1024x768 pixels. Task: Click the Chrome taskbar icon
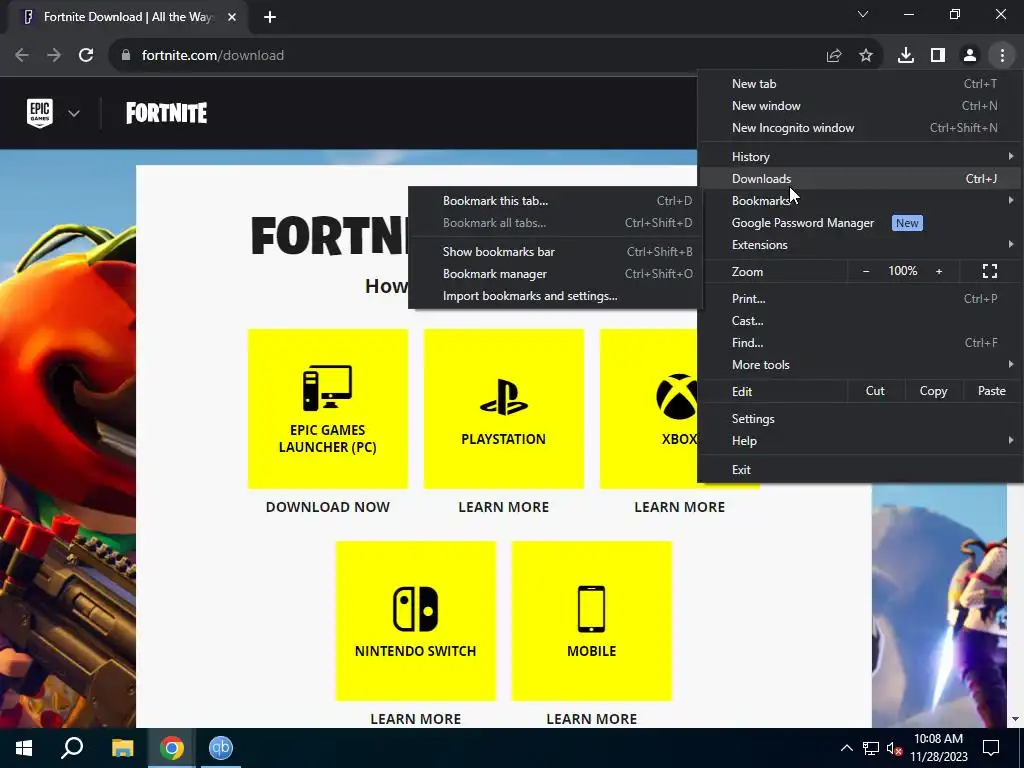172,748
